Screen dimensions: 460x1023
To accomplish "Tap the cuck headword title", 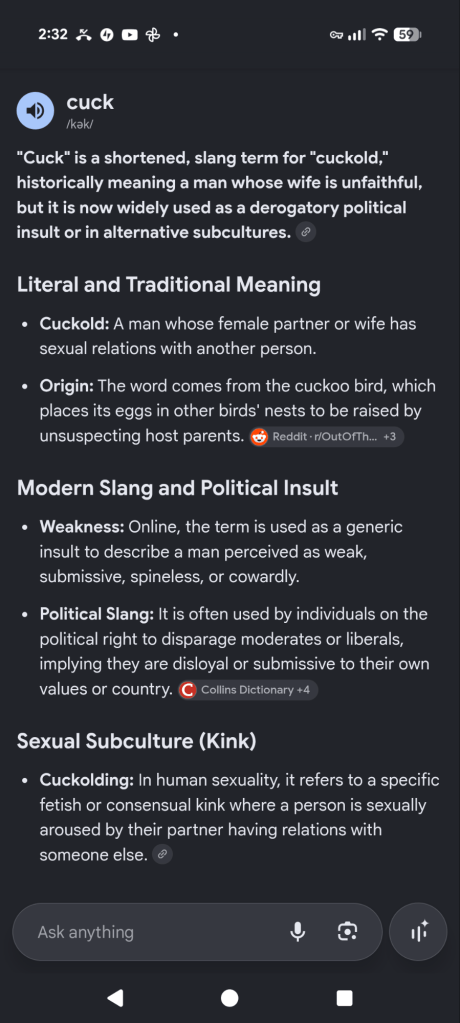I will (x=90, y=102).
